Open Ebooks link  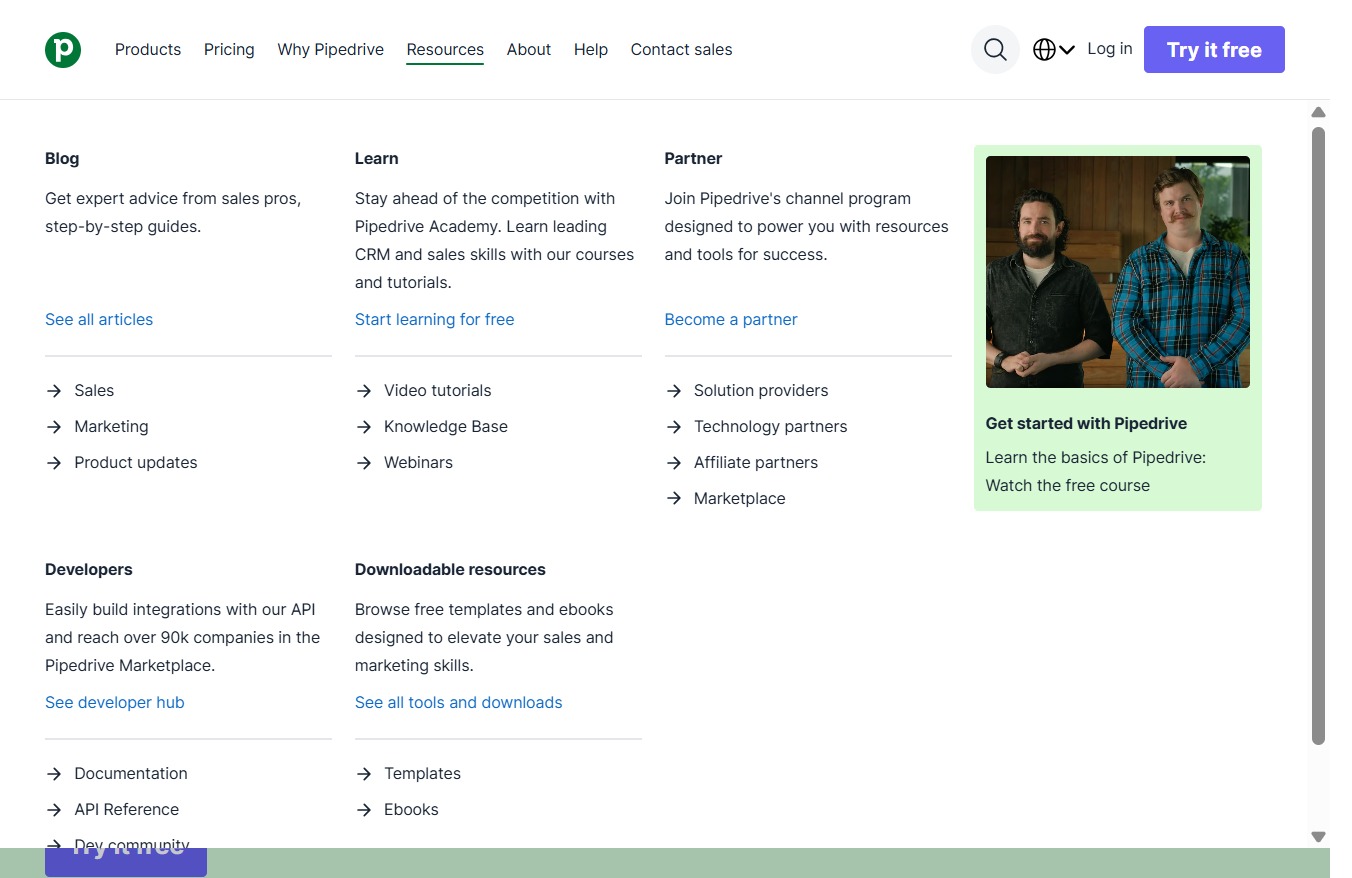coord(412,810)
